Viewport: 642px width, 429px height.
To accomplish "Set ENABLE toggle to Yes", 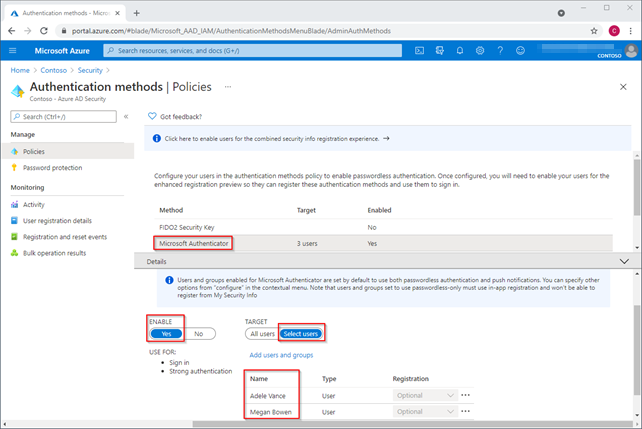I will coord(165,334).
